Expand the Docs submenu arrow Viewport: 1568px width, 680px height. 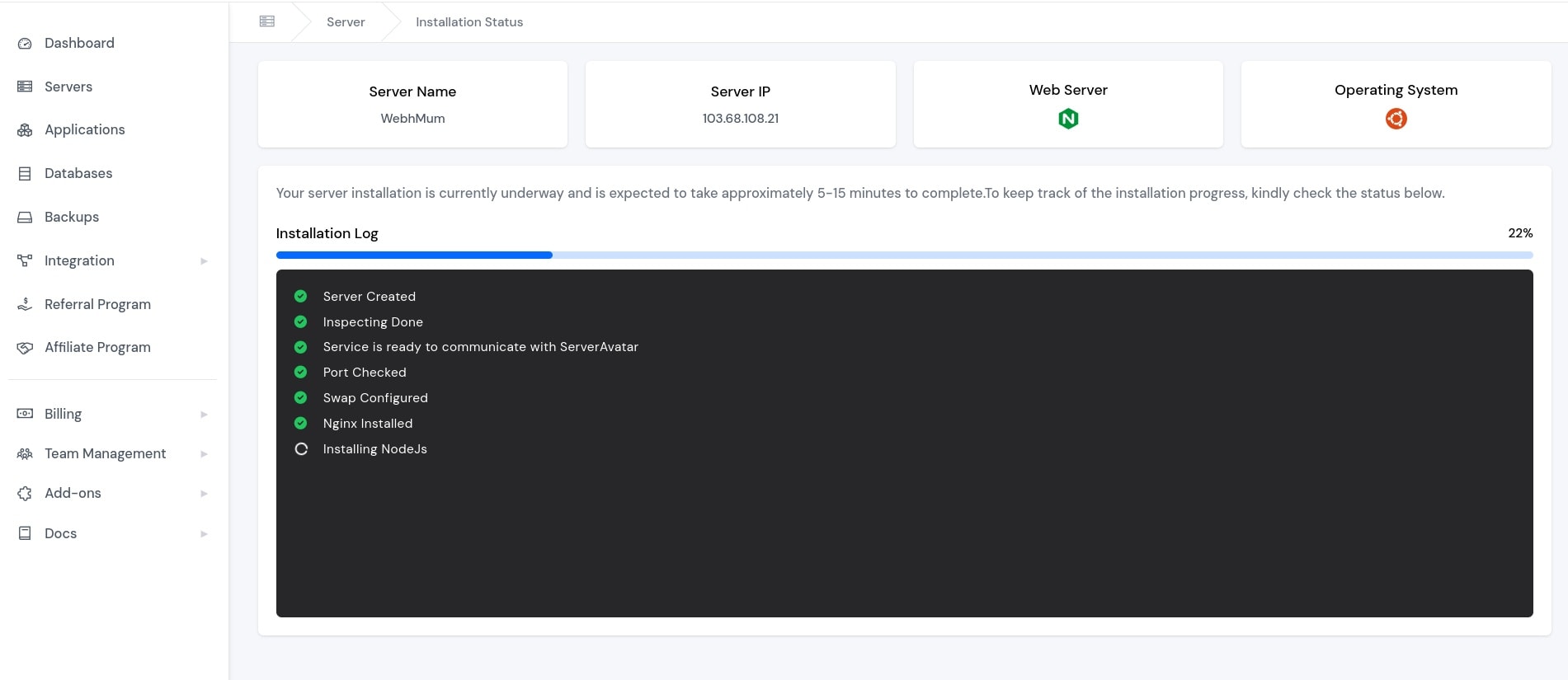click(204, 534)
